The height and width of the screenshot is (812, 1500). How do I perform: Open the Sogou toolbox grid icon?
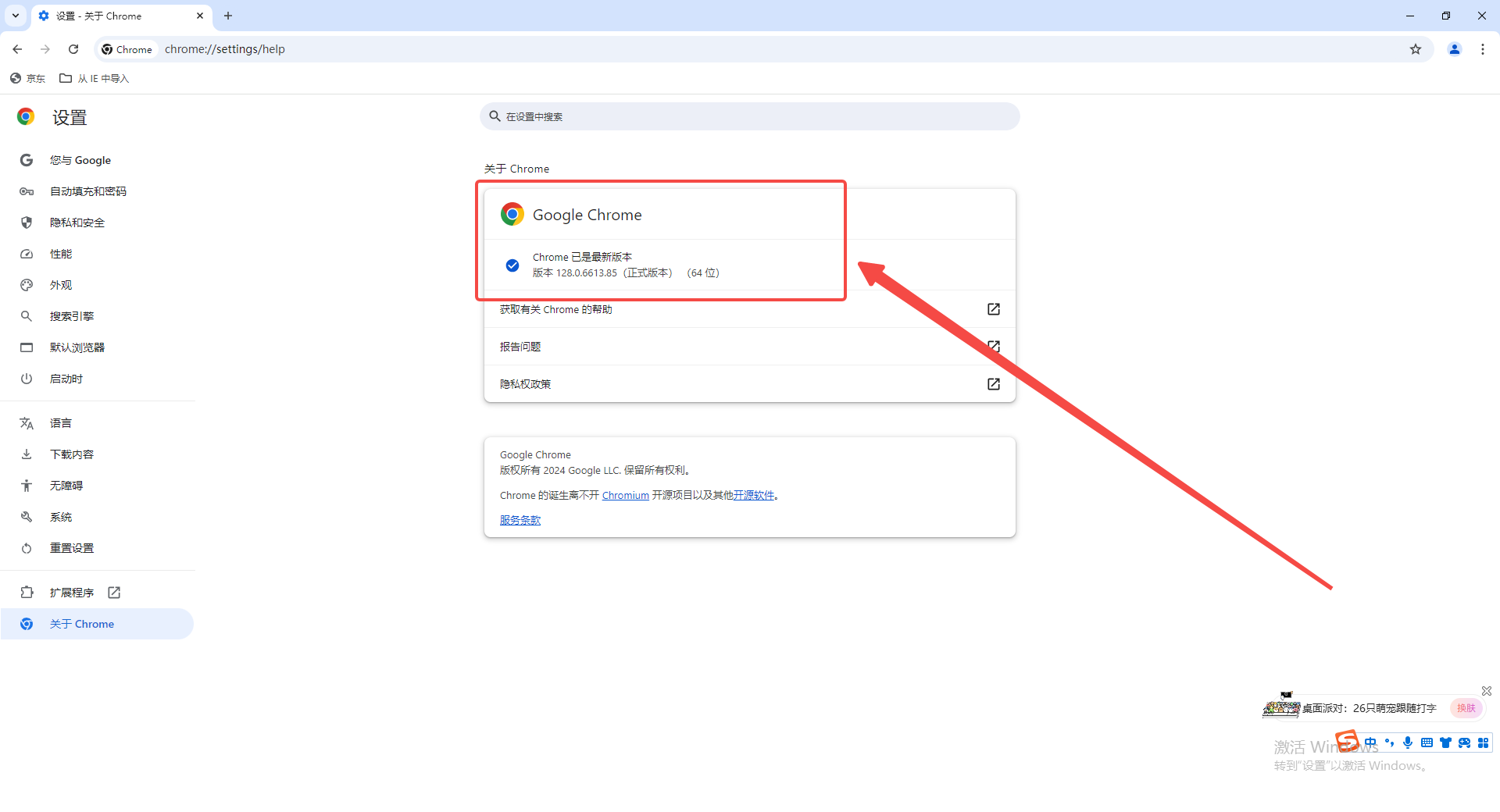click(1483, 743)
